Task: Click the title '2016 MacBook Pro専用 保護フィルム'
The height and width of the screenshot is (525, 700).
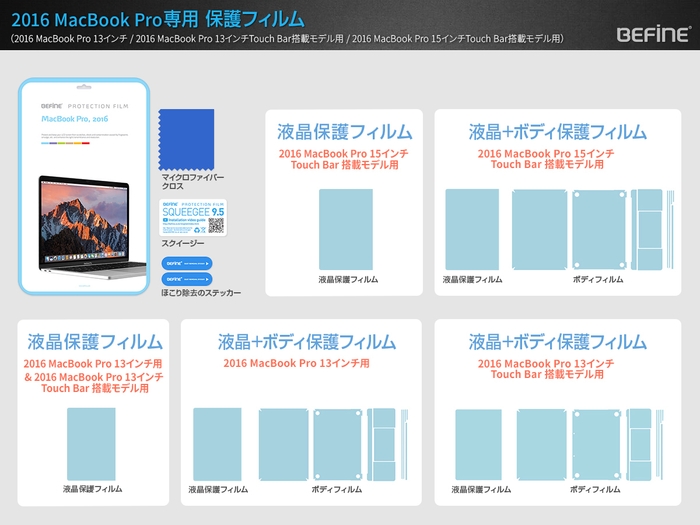Action: coord(158,19)
